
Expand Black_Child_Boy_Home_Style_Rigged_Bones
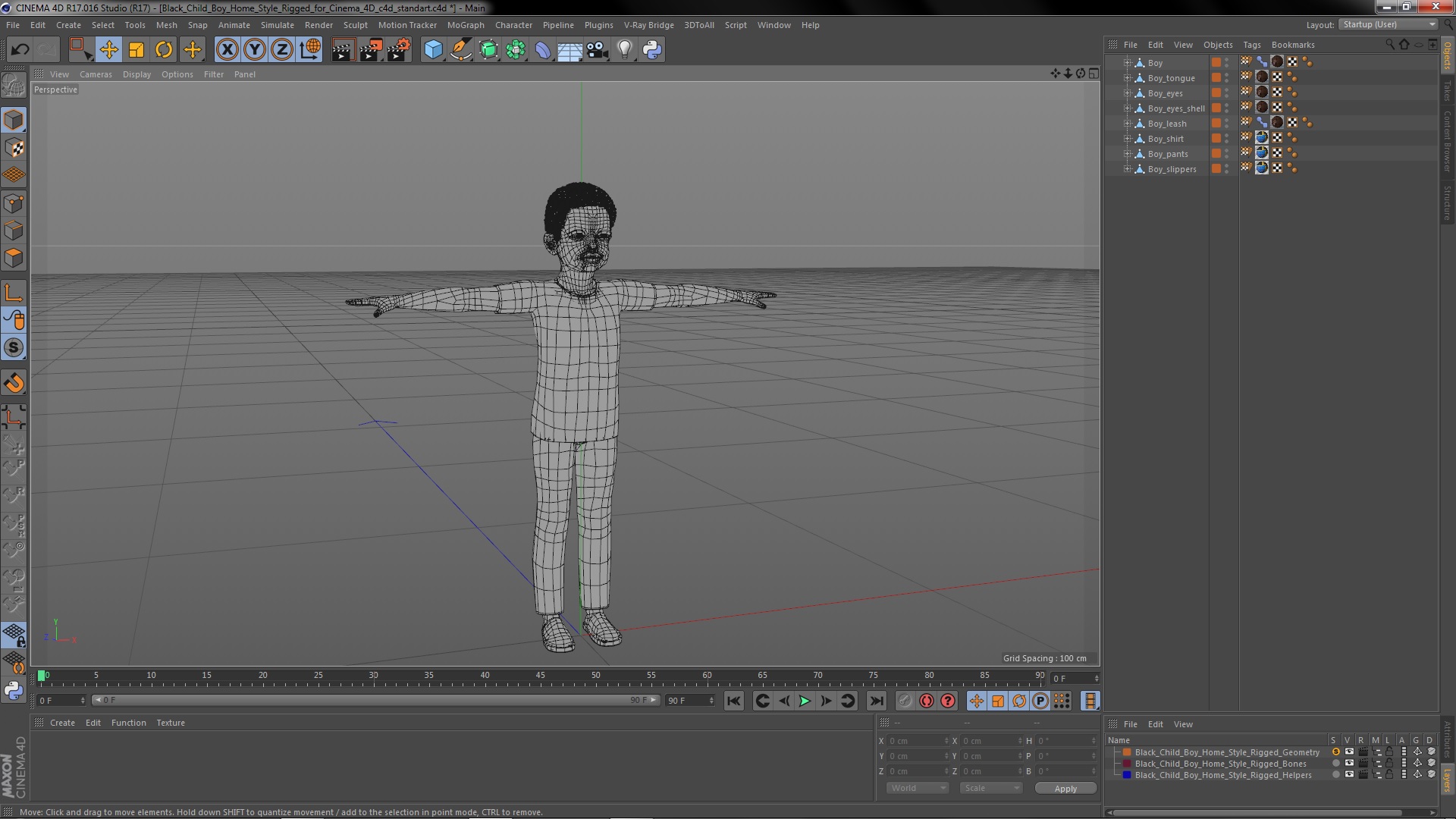tap(1115, 763)
